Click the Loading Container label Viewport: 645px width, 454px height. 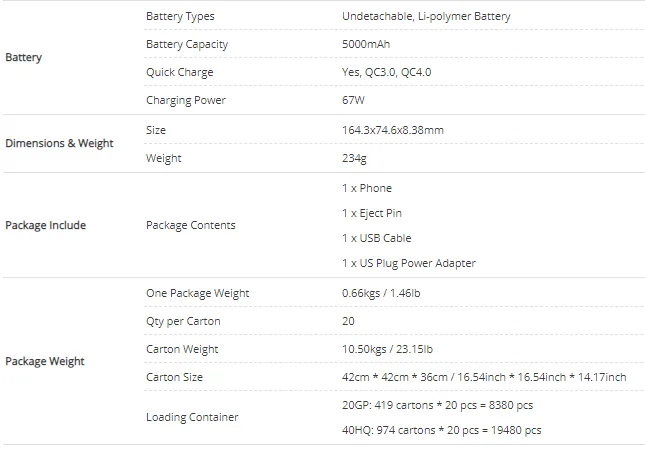pyautogui.click(x=192, y=417)
